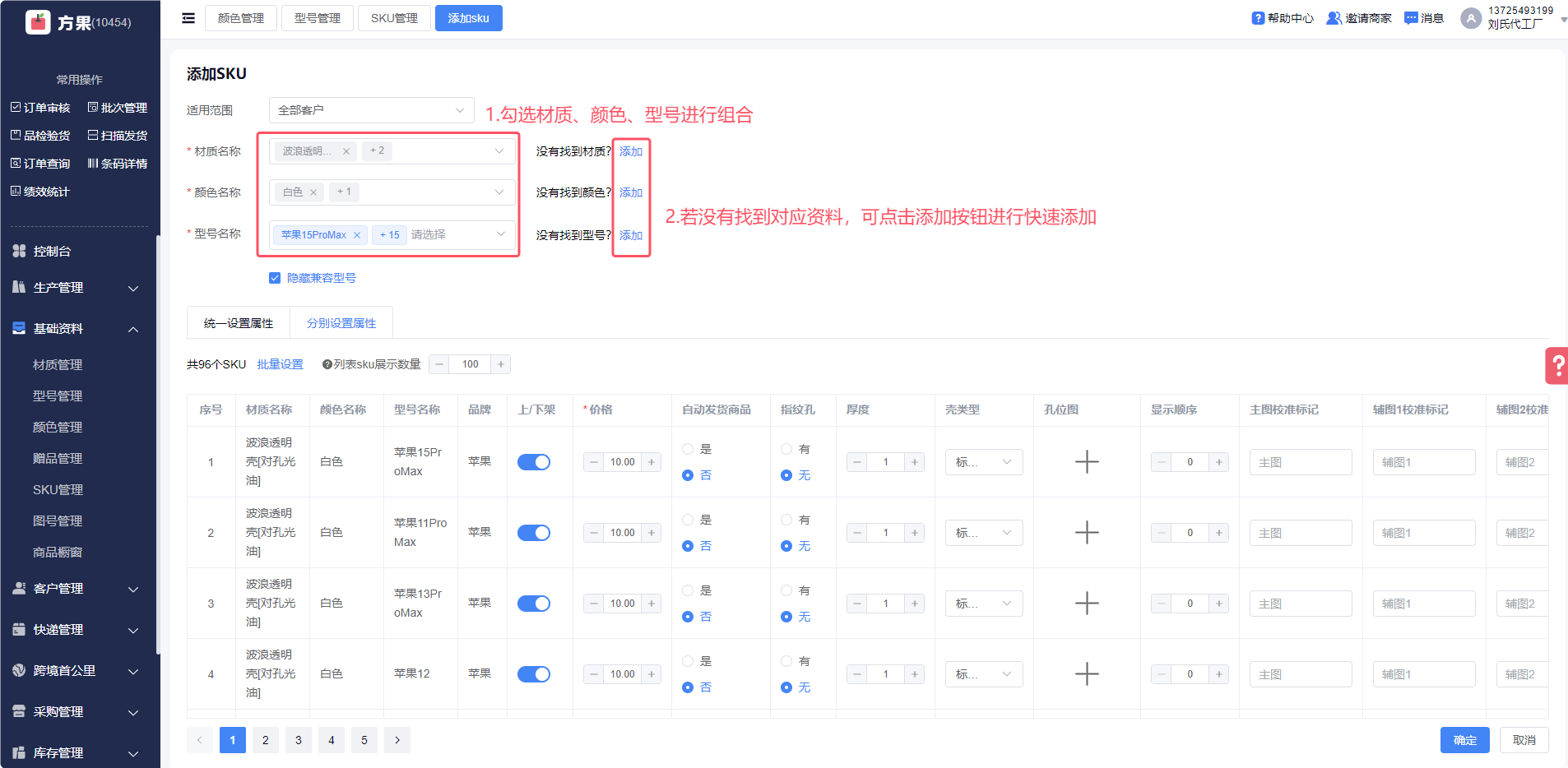The height and width of the screenshot is (768, 1568).
Task: Click the 邀请商家 invite merchant icon
Action: coord(1334,18)
